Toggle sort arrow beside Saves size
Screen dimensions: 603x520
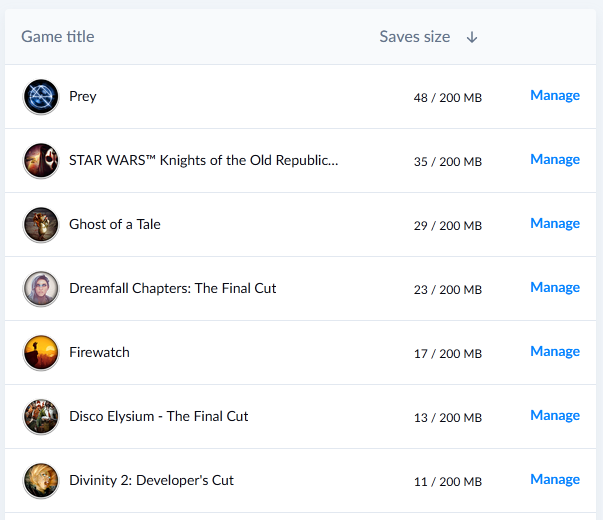pyautogui.click(x=472, y=37)
